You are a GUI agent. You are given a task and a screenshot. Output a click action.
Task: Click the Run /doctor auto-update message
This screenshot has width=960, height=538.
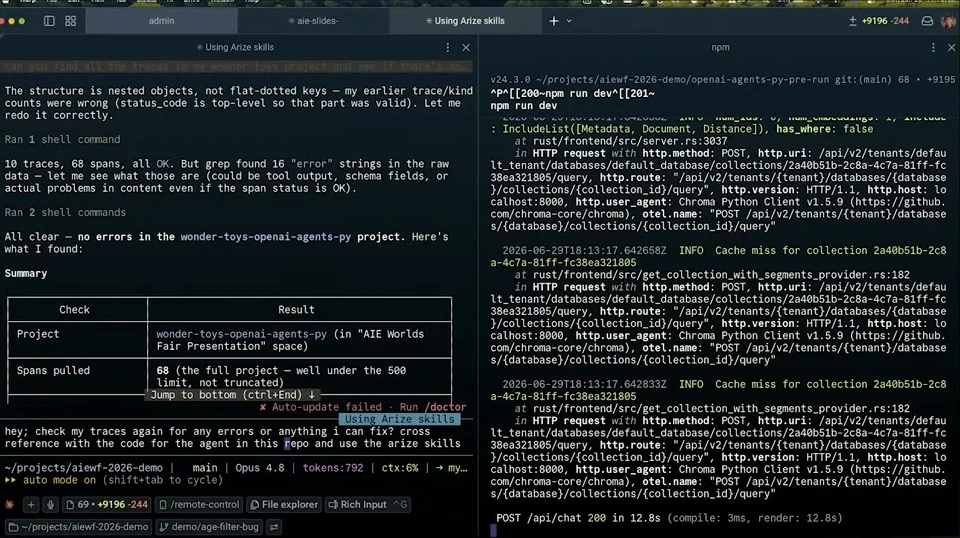coord(363,407)
